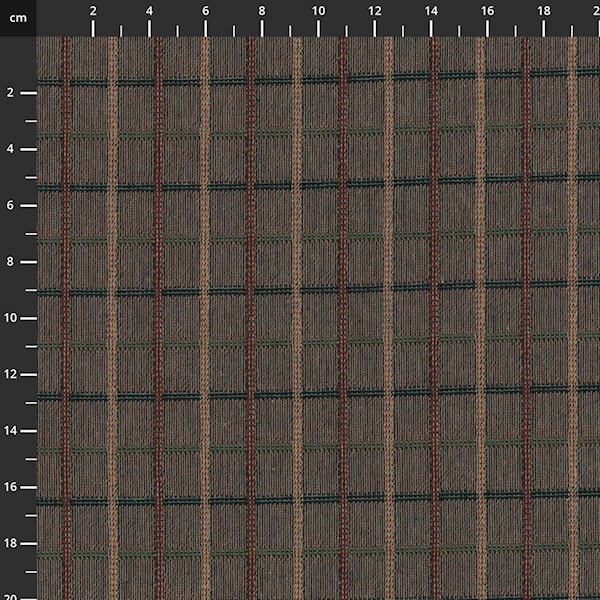Click the 2 mark on the left ruler
Viewport: 600px width, 600px height.
pyautogui.click(x=9, y=93)
